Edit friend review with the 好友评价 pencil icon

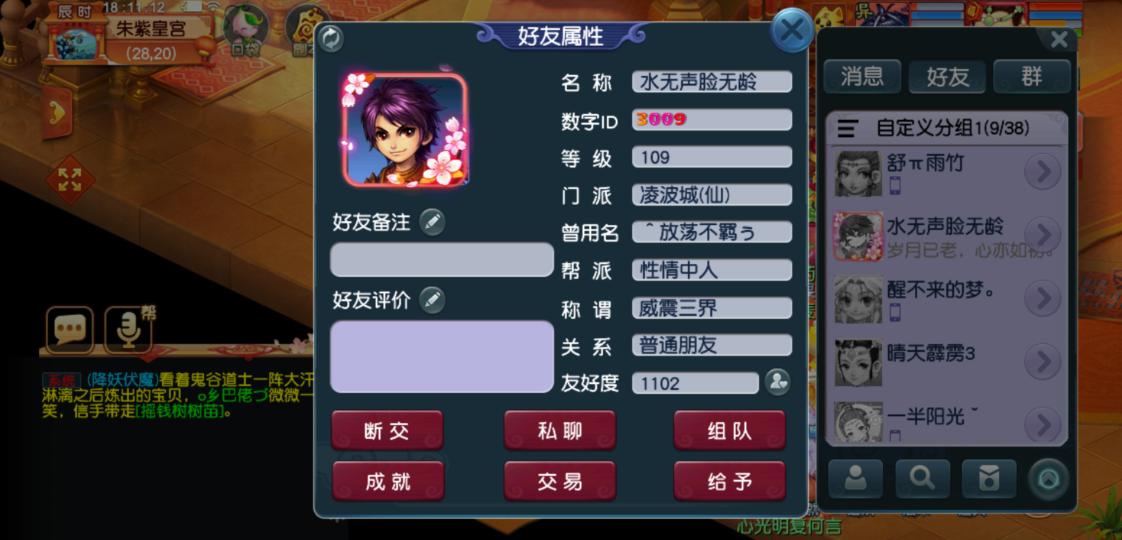431,300
